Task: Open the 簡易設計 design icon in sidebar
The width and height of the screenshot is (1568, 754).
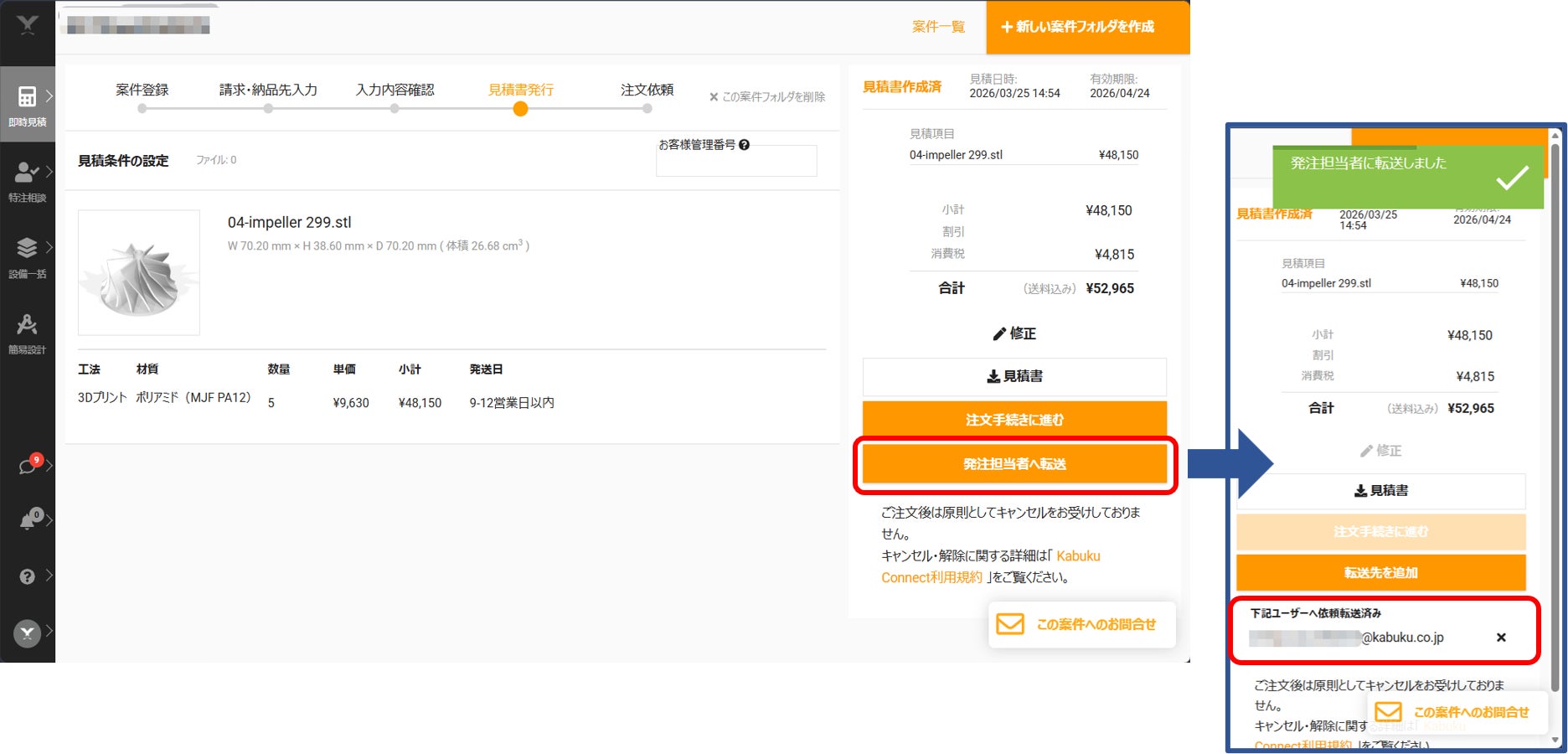Action: [27, 324]
